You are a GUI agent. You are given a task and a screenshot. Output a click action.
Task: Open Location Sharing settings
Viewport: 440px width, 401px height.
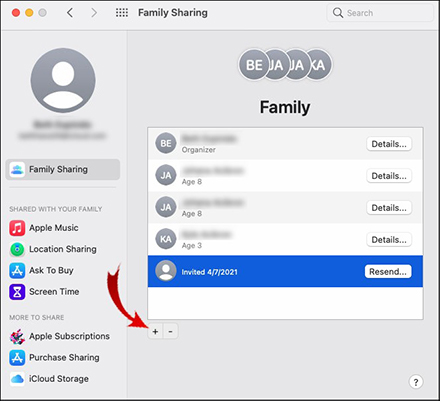(53, 249)
